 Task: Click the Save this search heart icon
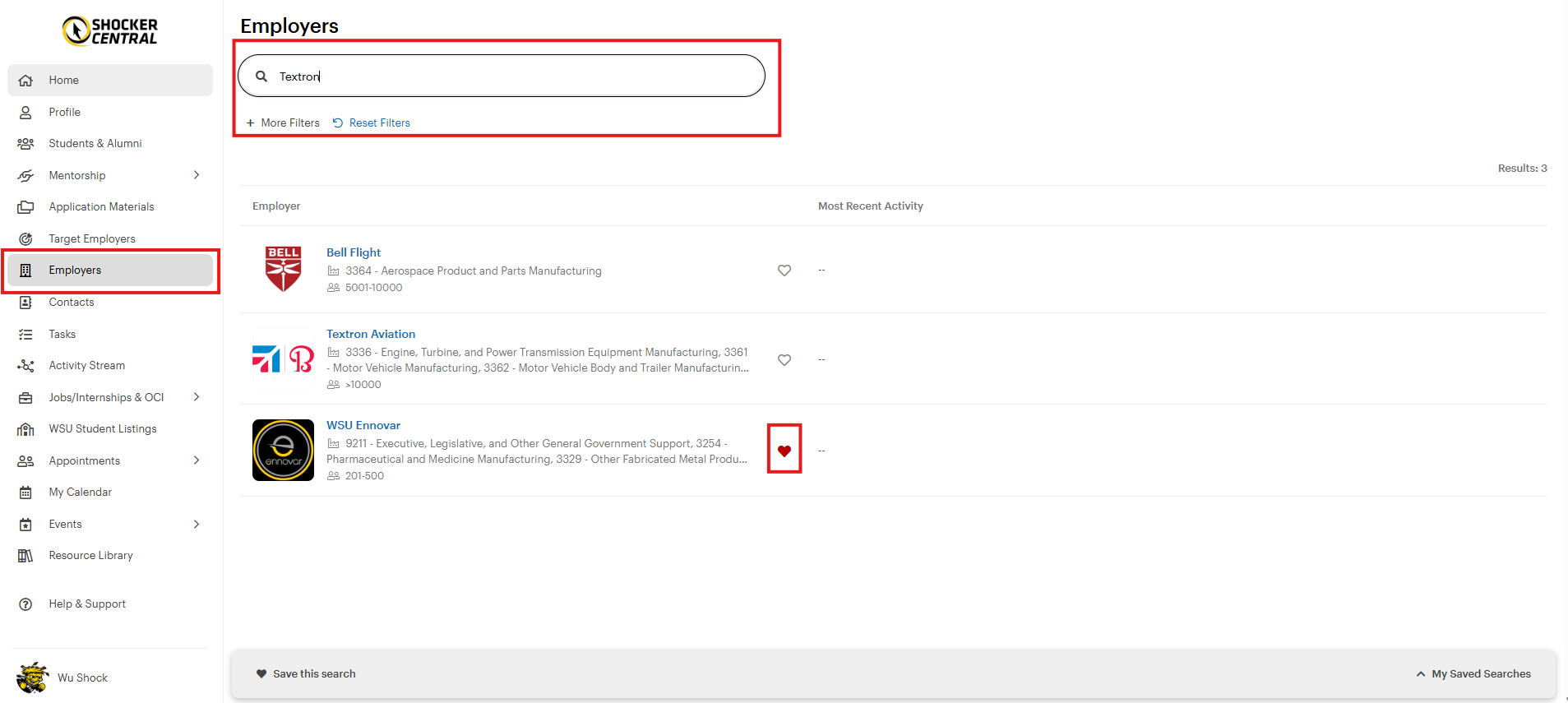pyautogui.click(x=261, y=674)
